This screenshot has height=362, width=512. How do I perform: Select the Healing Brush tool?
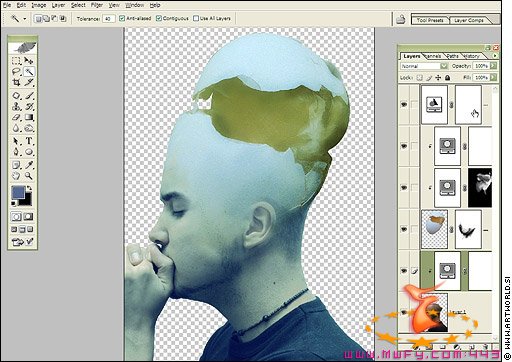pos(16,96)
